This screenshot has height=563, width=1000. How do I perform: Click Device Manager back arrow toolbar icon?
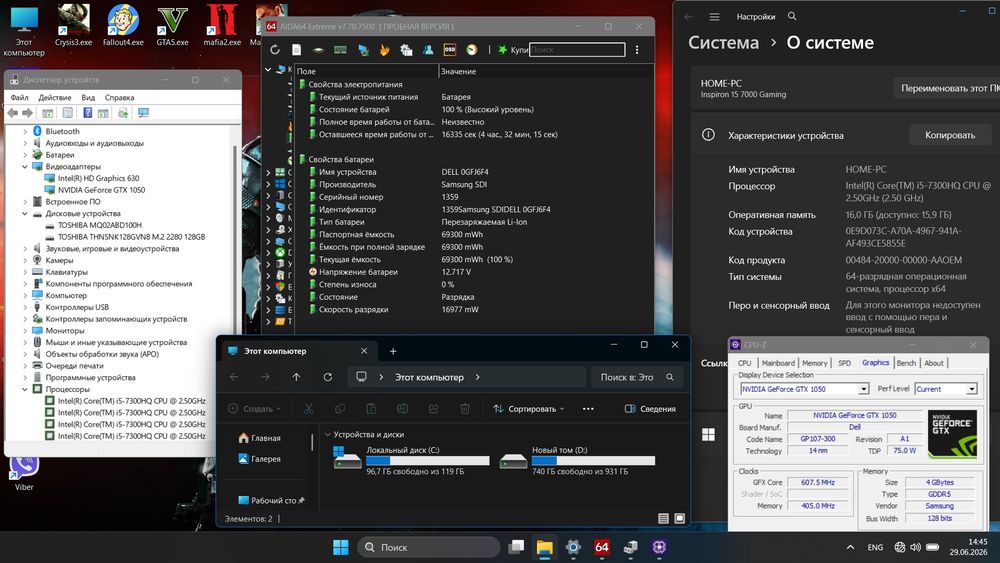12,113
